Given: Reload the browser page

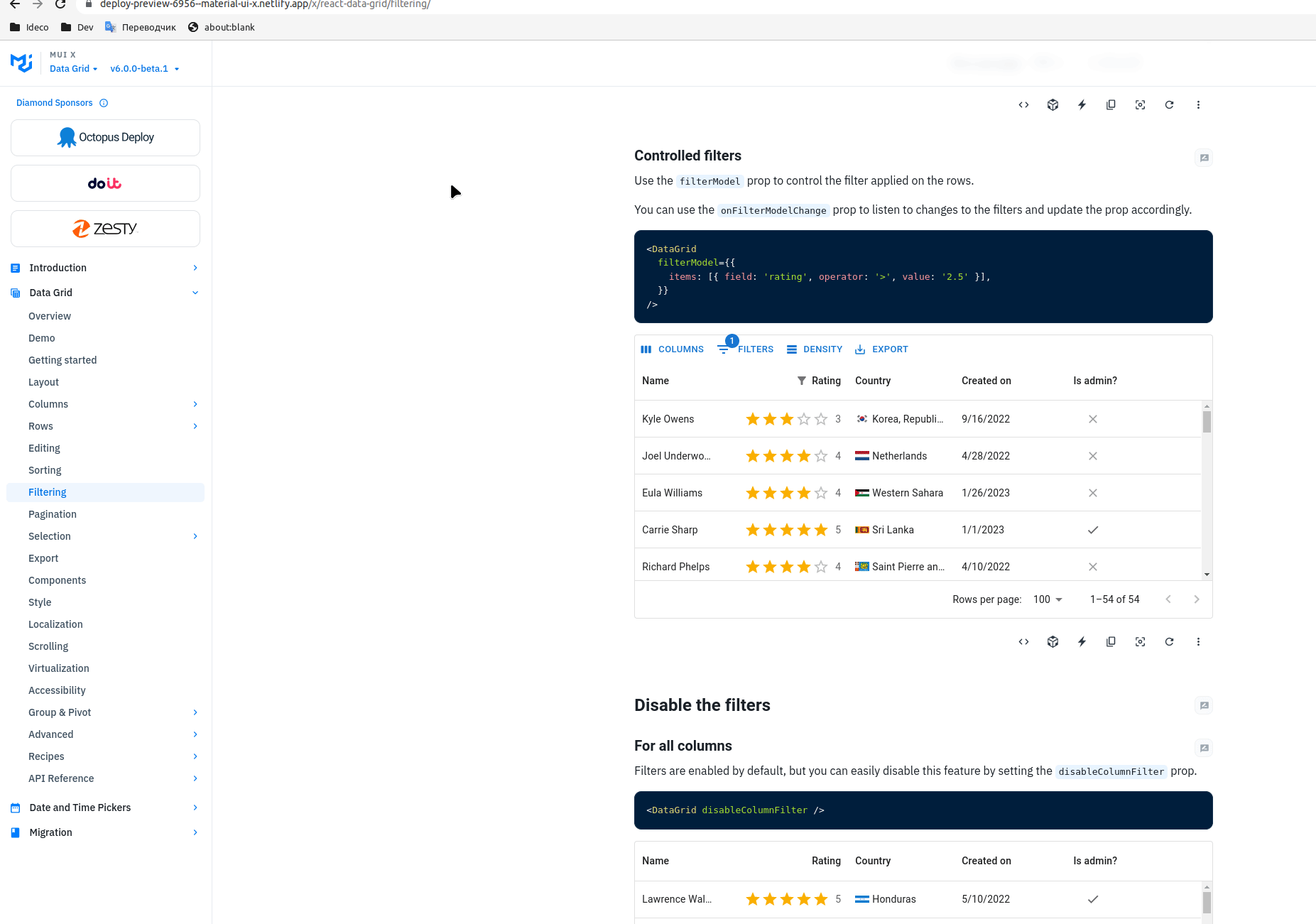Looking at the screenshot, I should coord(60,4).
